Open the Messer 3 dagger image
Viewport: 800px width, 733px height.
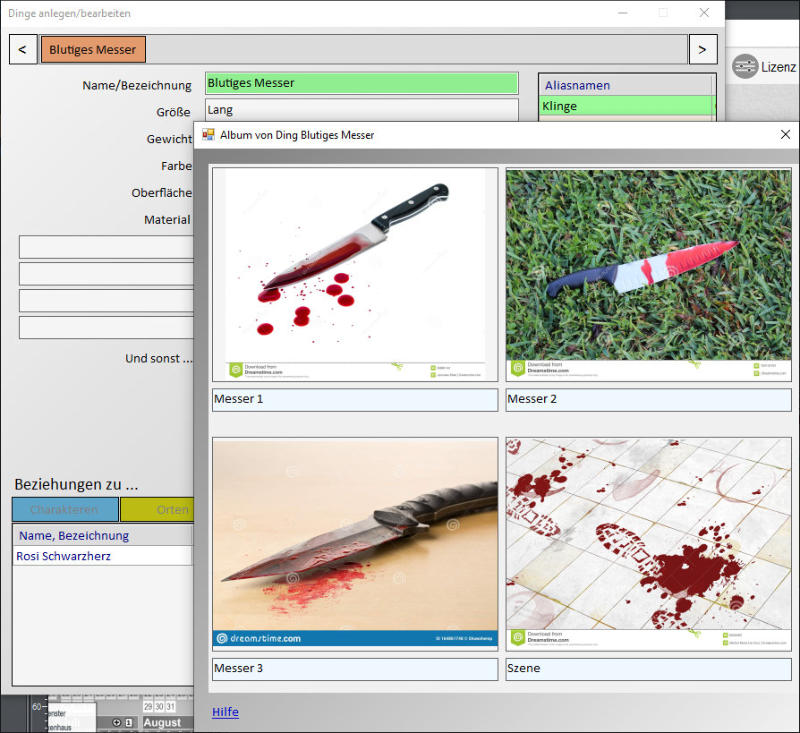coord(355,543)
